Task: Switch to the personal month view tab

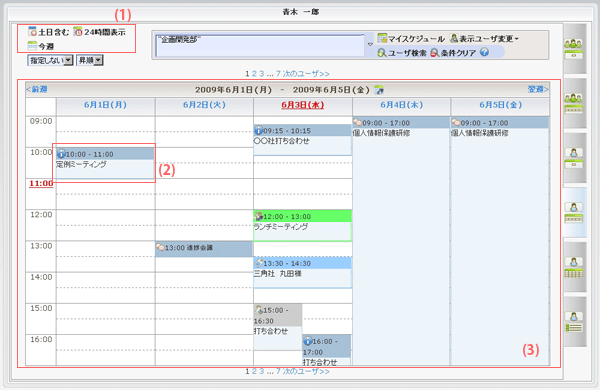Action: [574, 267]
